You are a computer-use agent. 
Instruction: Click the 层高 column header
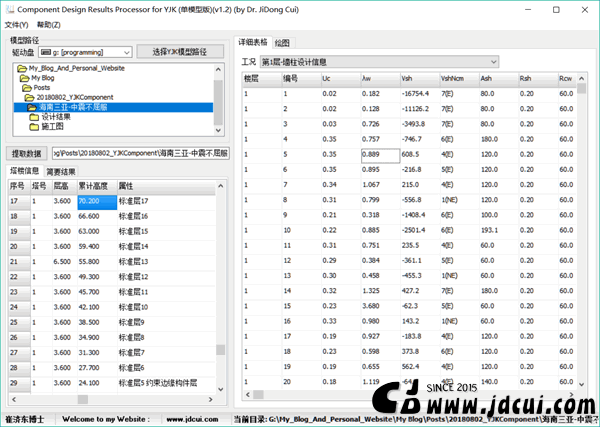coord(65,186)
